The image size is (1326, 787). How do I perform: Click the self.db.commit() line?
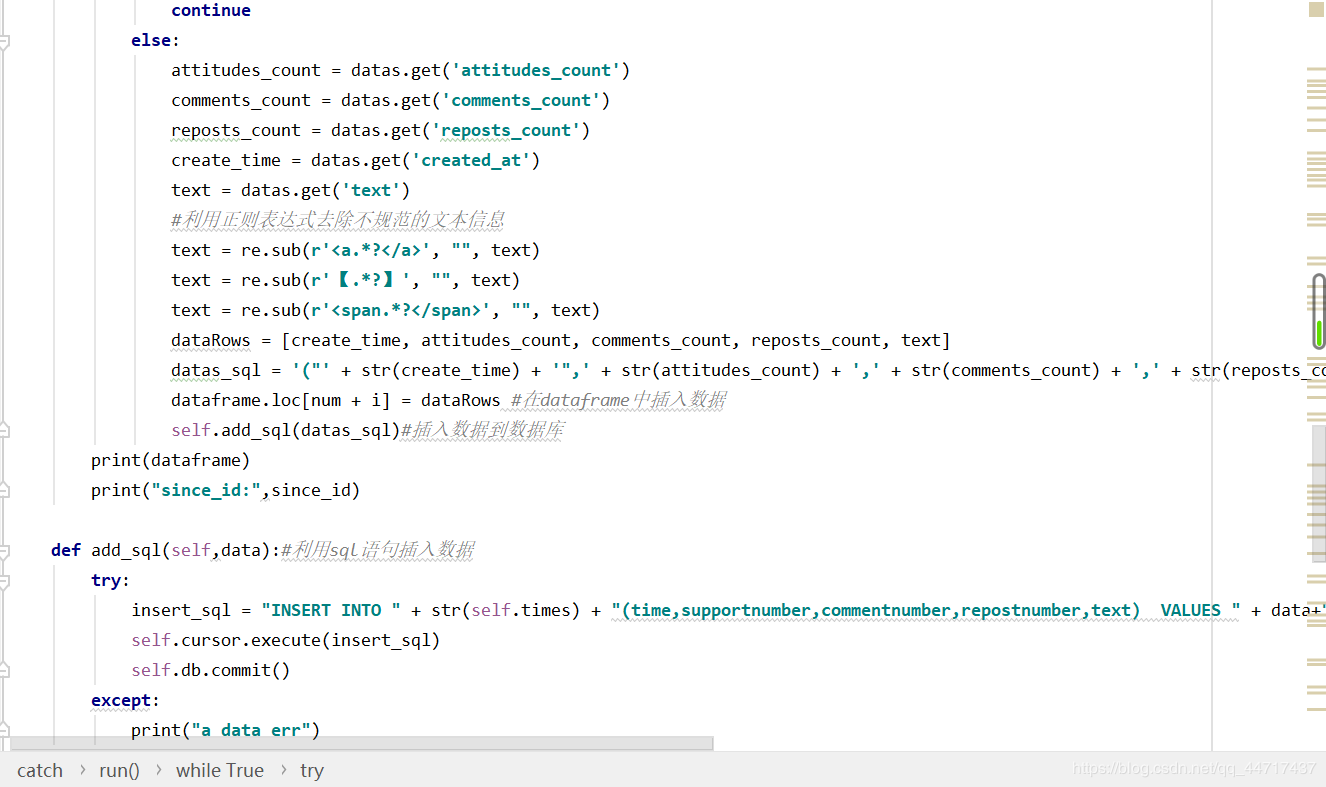(x=211, y=670)
